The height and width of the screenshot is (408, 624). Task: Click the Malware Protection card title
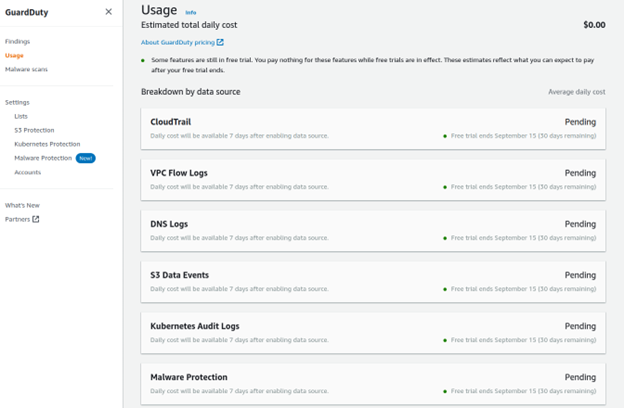189,377
